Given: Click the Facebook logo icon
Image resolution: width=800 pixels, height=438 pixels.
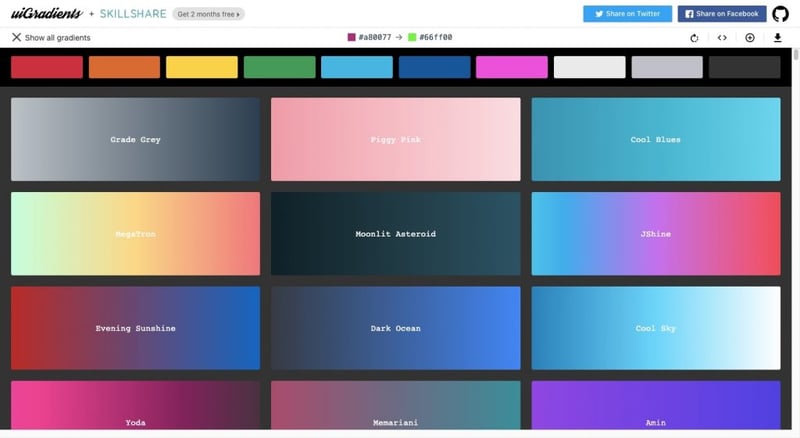Looking at the screenshot, I should pos(689,14).
